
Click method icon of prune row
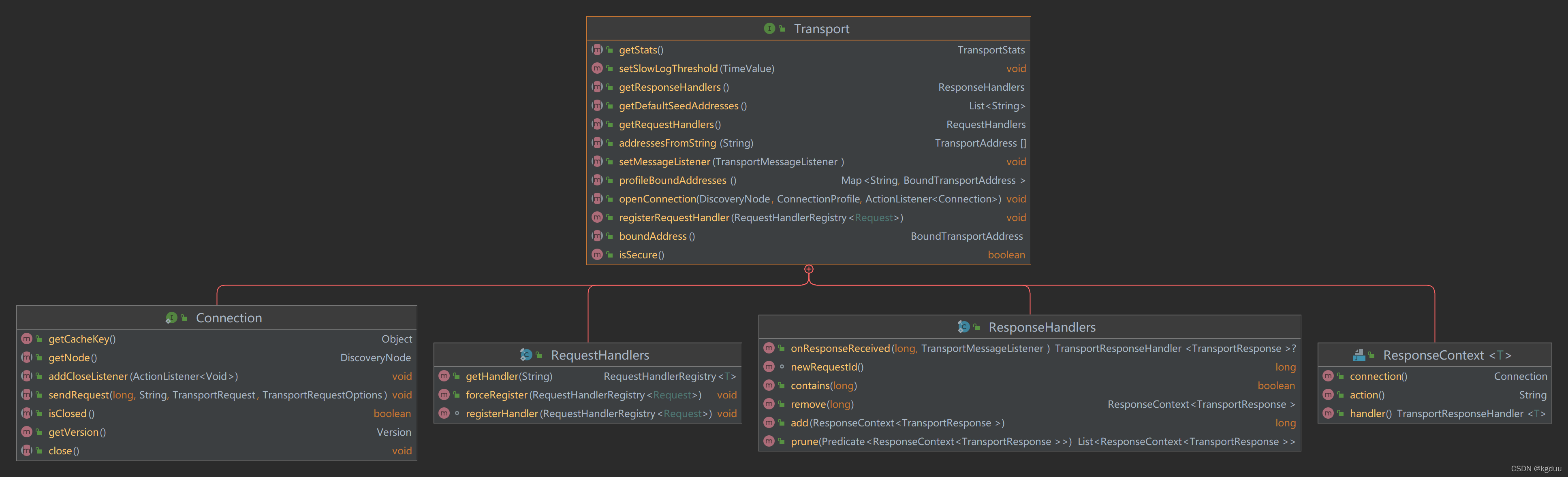(769, 442)
